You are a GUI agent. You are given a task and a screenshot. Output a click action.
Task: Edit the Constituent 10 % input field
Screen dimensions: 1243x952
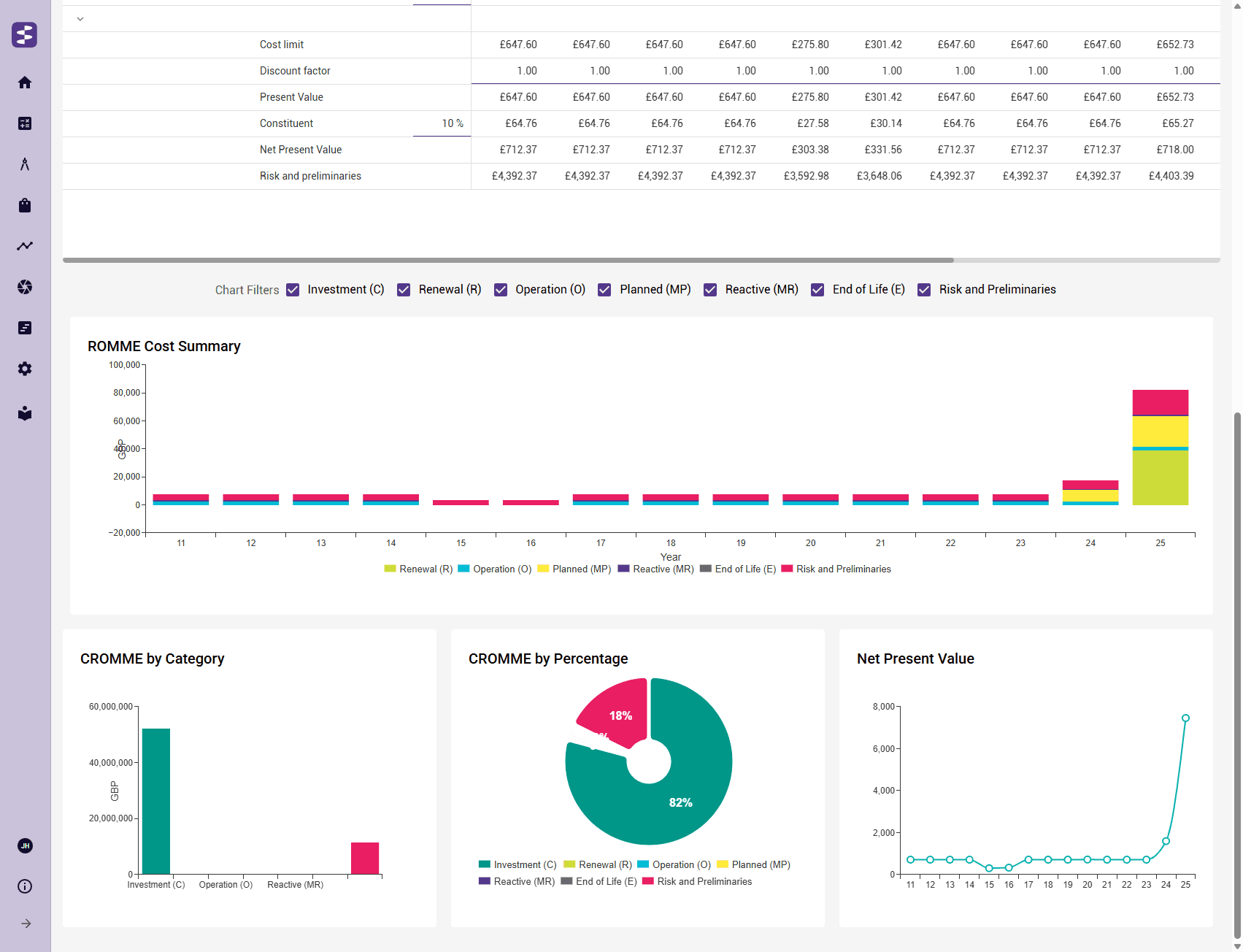click(x=442, y=123)
